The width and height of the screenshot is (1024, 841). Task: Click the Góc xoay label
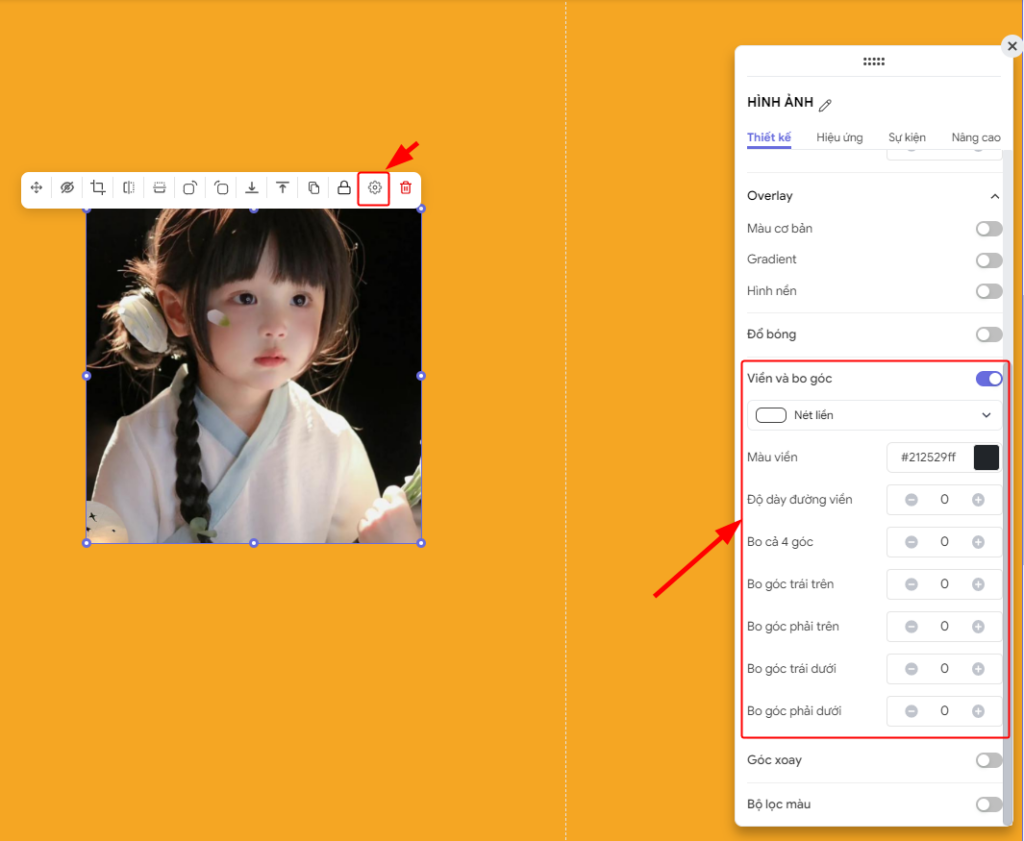click(x=775, y=760)
